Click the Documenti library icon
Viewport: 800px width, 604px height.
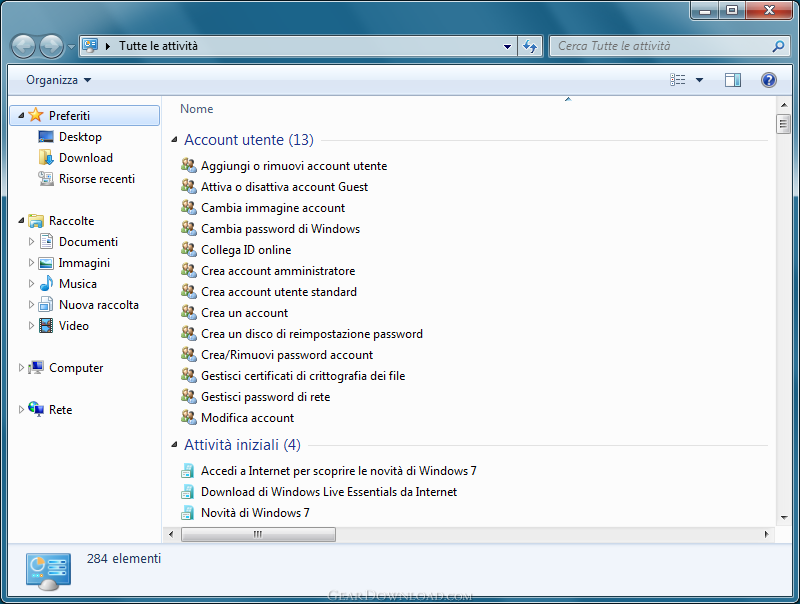[46, 241]
